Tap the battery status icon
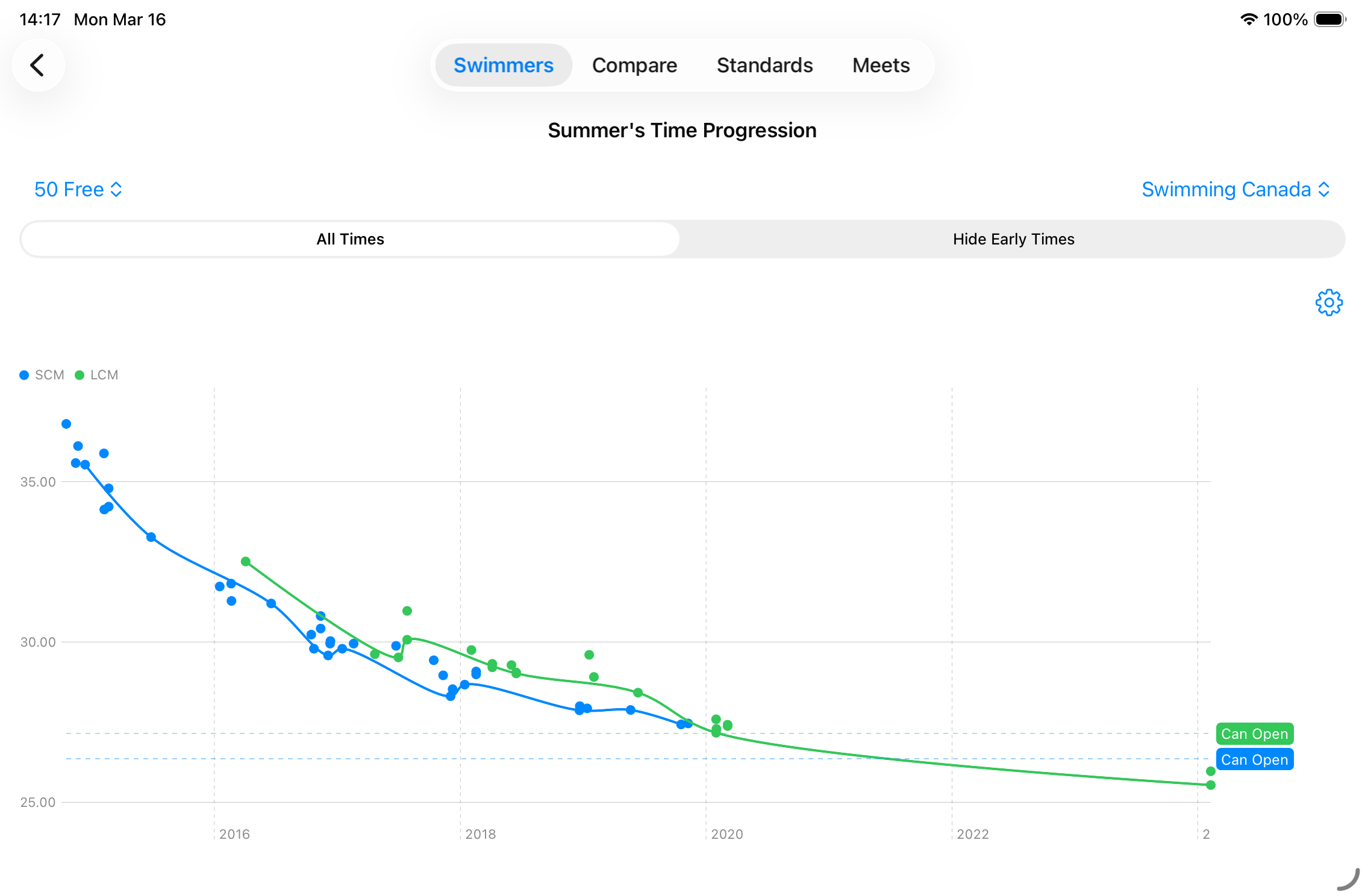The width and height of the screenshot is (1365, 896). tap(1329, 19)
